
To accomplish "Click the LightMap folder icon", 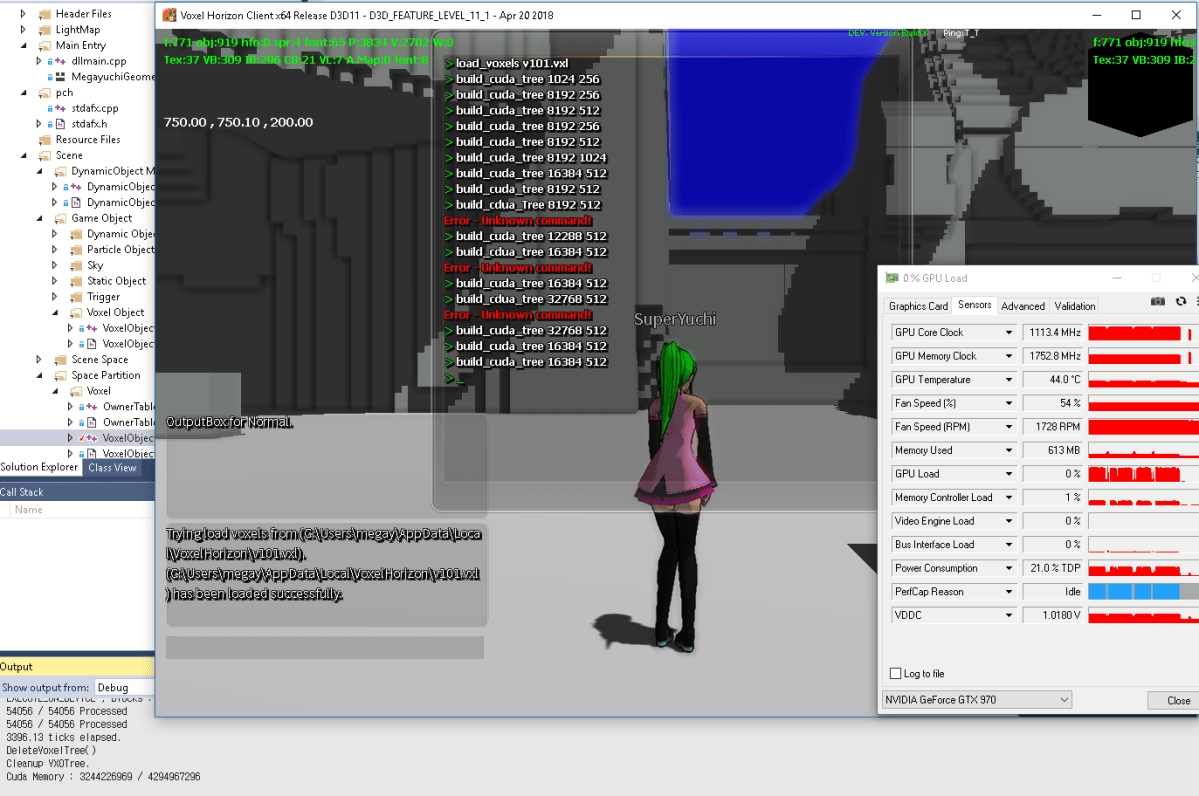I will point(45,30).
